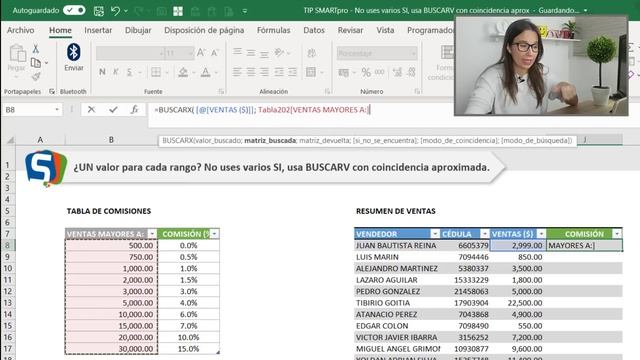Click the Align Middle icon
This screenshot has width=640, height=360.
point(251,53)
